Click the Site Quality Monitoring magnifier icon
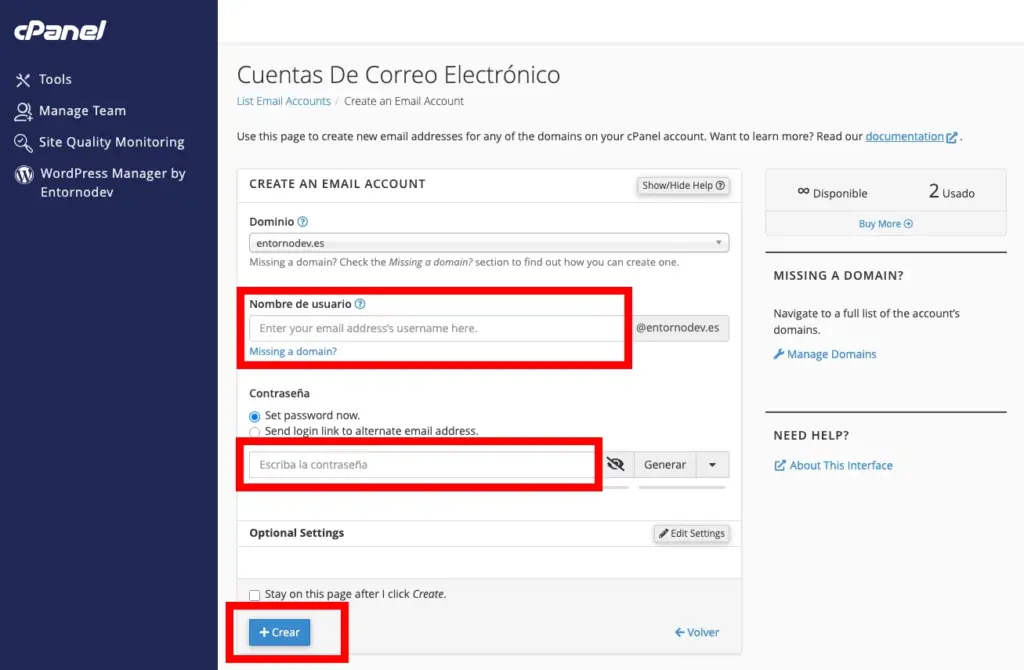Screen dimensions: 1024x670 point(23,143)
